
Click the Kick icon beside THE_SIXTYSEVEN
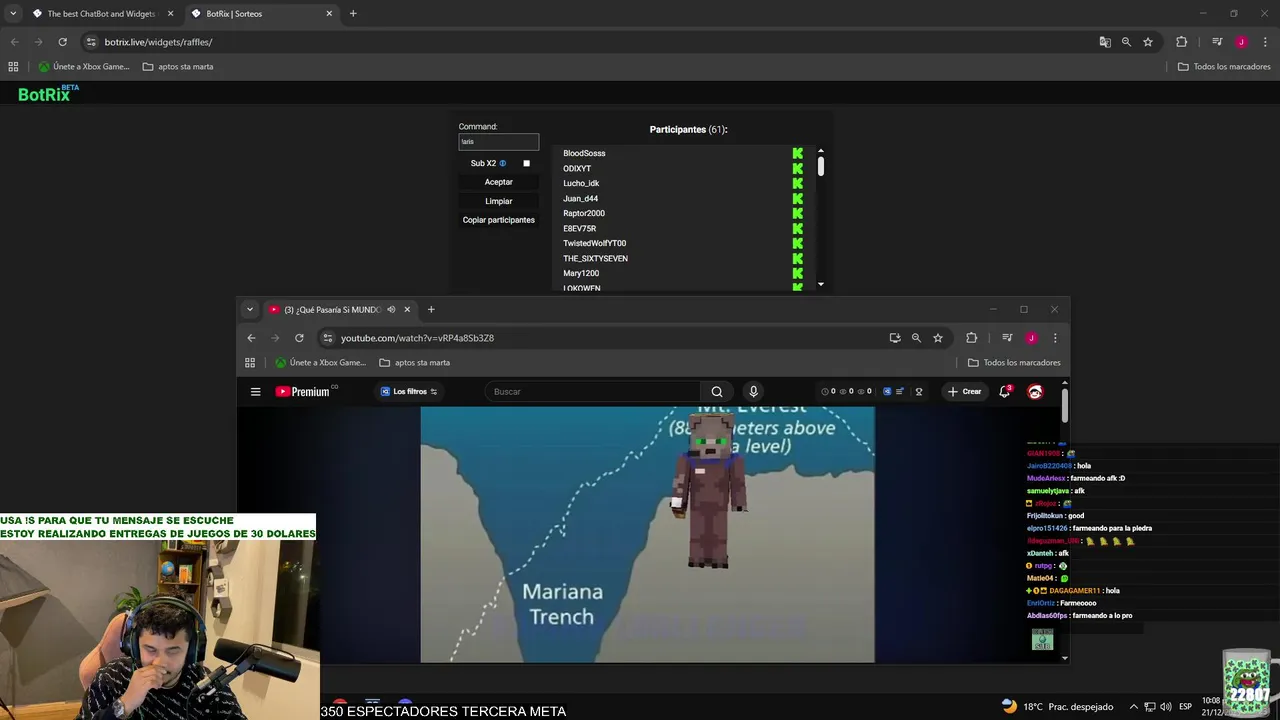click(x=797, y=258)
